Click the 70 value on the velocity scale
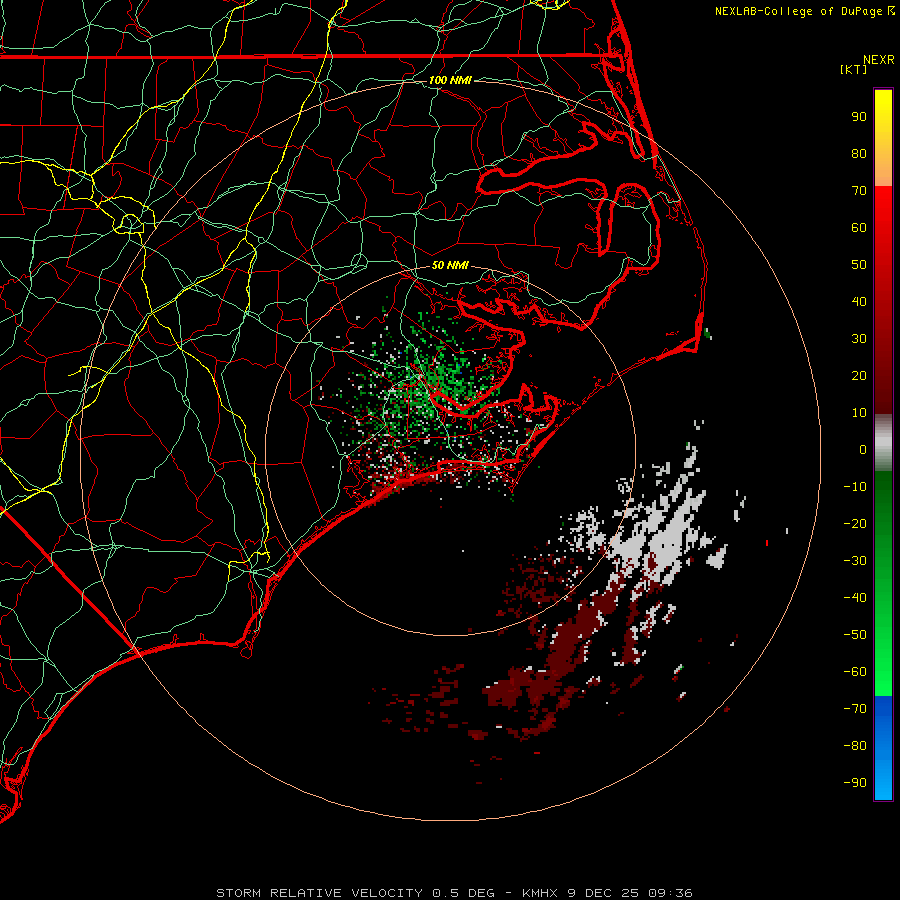Screen dimensions: 900x900 [859, 191]
